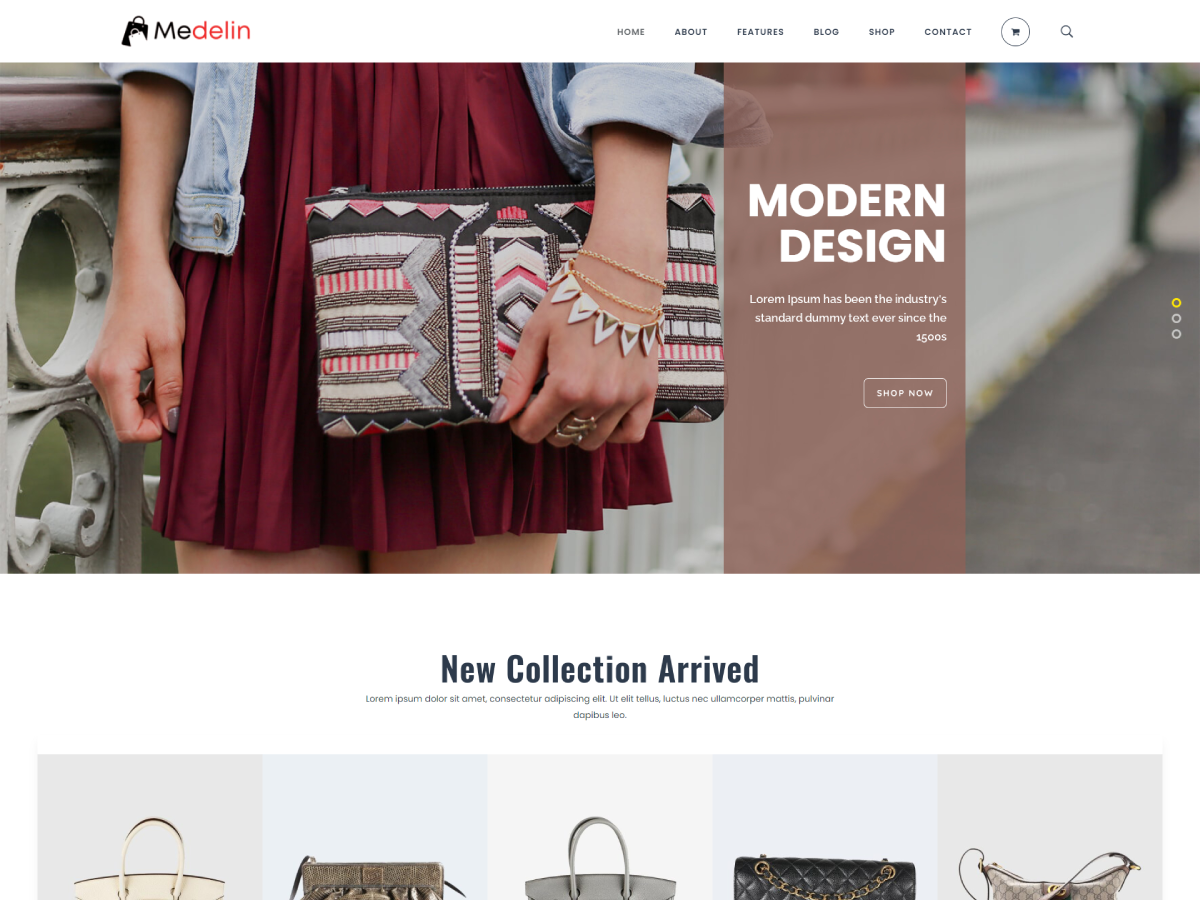Click the New Collection Arrived heading
This screenshot has height=900, width=1200.
tap(600, 668)
